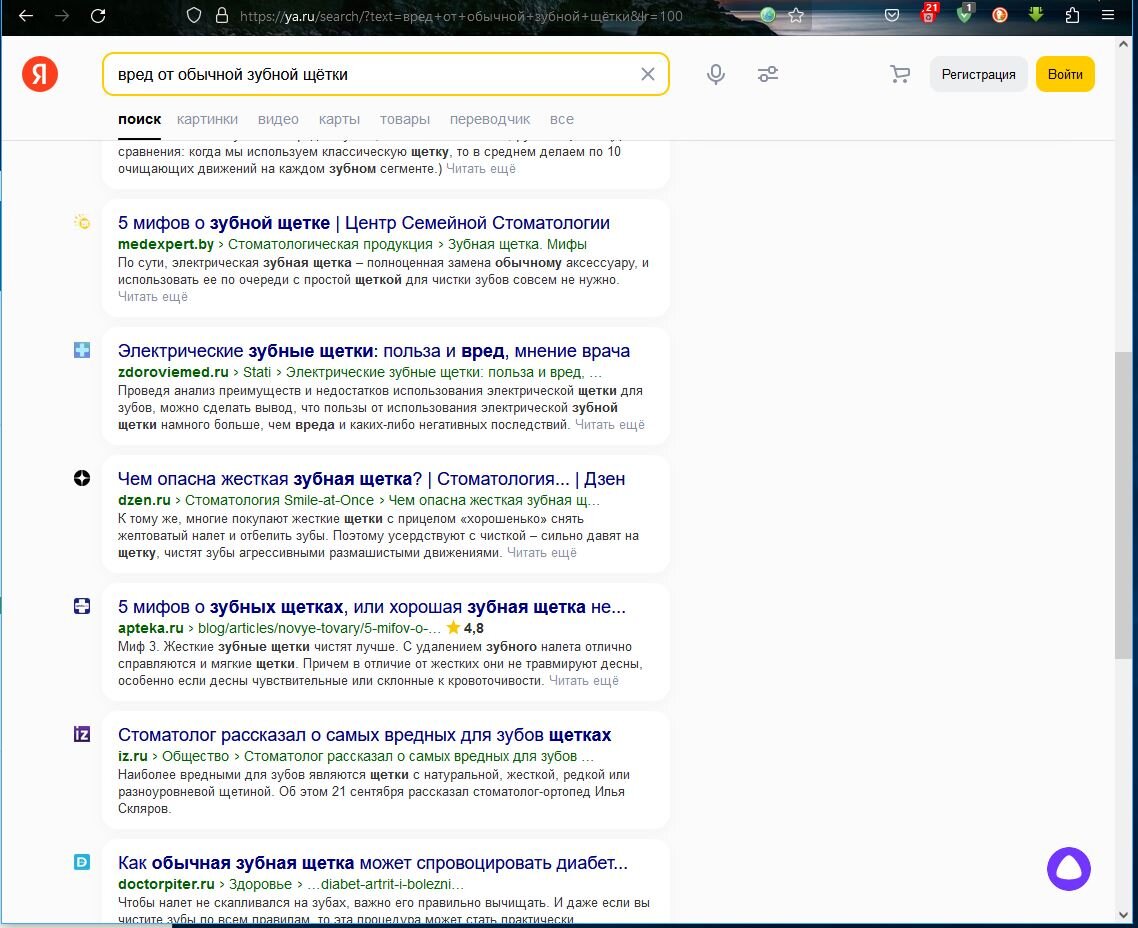This screenshot has height=928, width=1138.
Task: Click the green download arrow extension
Action: tap(1036, 15)
